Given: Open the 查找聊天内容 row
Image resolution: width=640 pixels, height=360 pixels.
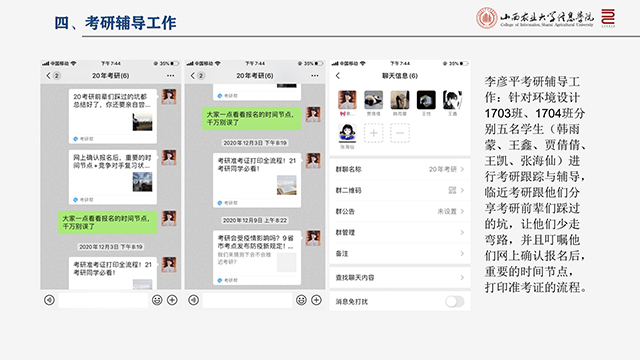Looking at the screenshot, I should point(400,278).
